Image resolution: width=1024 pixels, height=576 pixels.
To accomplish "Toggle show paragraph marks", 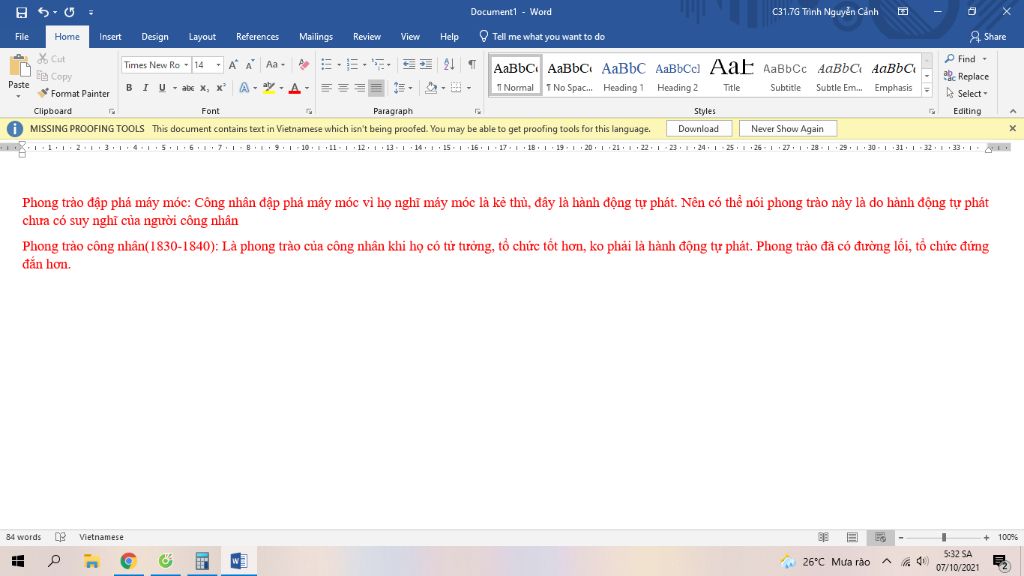I will (472, 65).
